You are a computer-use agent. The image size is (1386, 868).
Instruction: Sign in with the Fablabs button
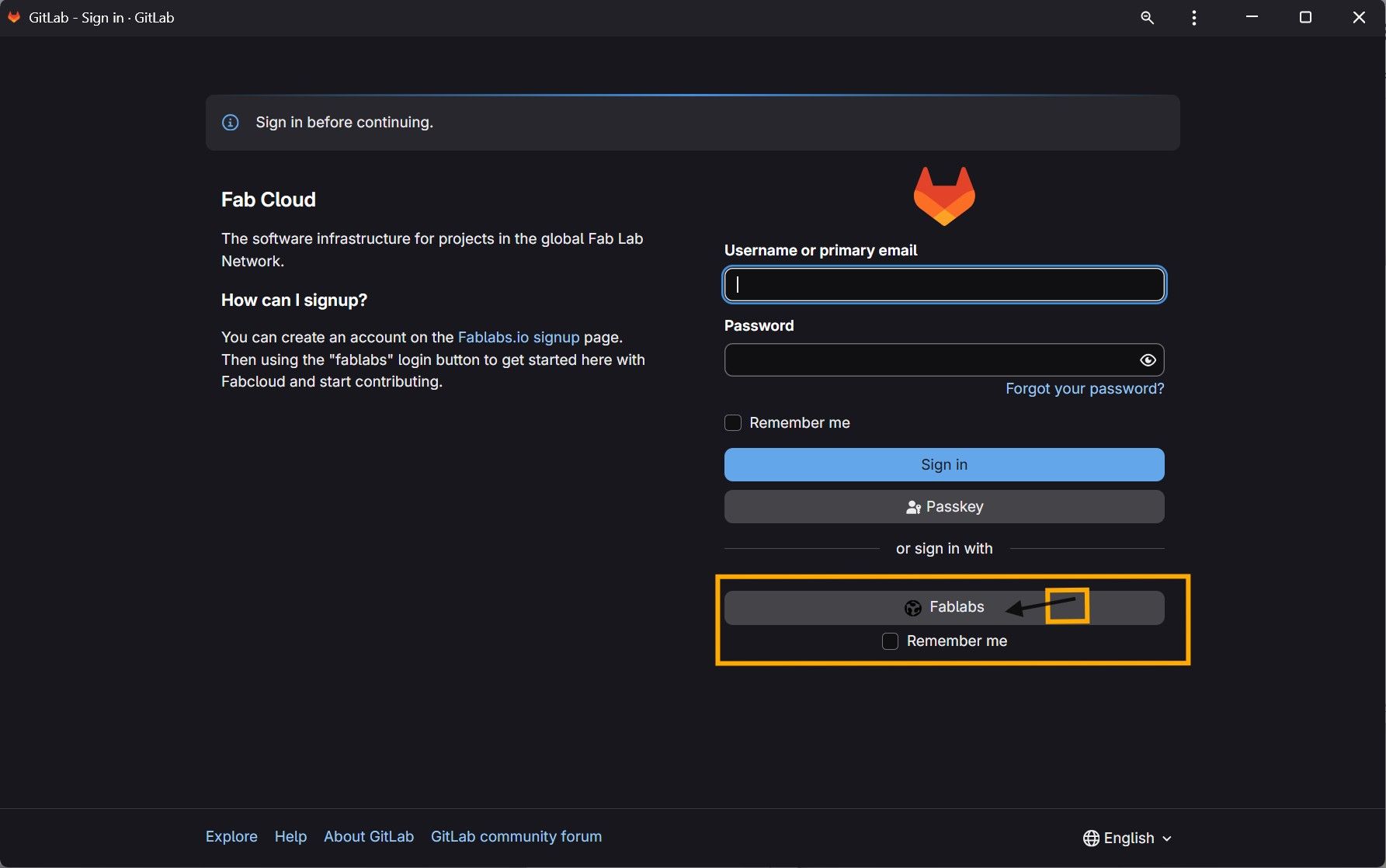click(944, 608)
